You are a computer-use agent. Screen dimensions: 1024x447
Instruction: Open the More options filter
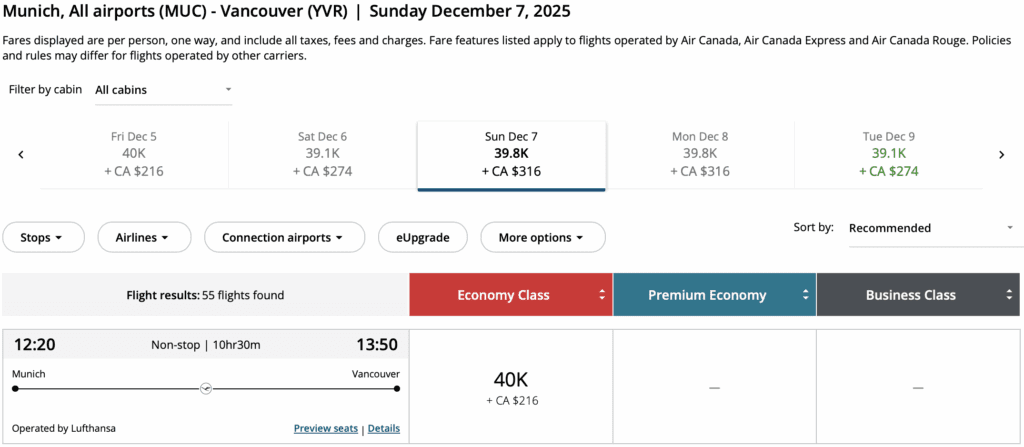pos(542,238)
